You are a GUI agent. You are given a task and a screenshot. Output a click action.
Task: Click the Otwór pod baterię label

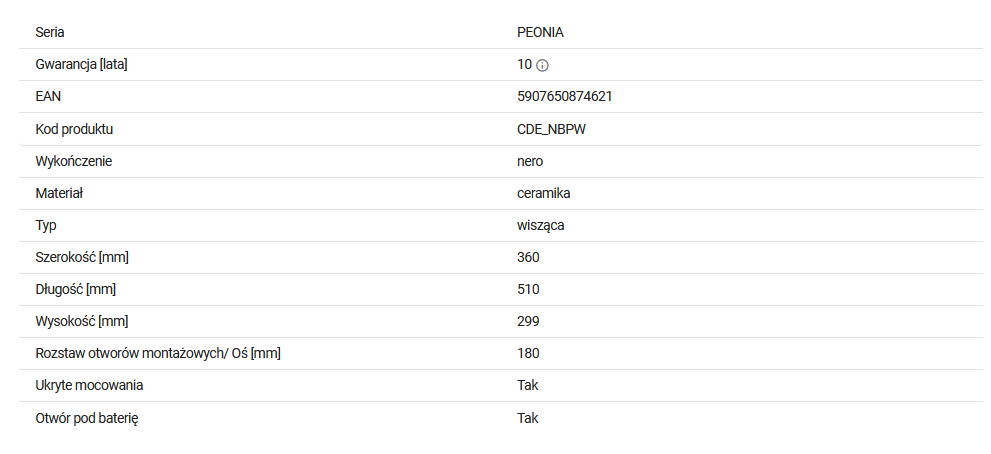(87, 418)
